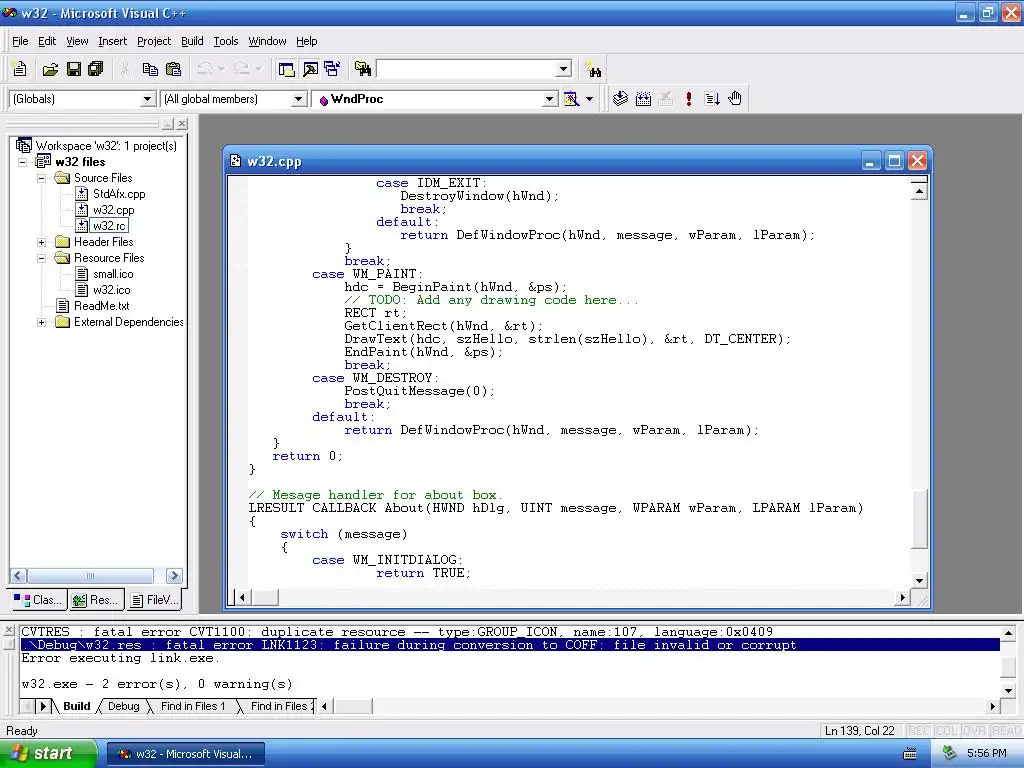The image size is (1024, 768).
Task: Switch to the FileView tab
Action: pos(153,600)
